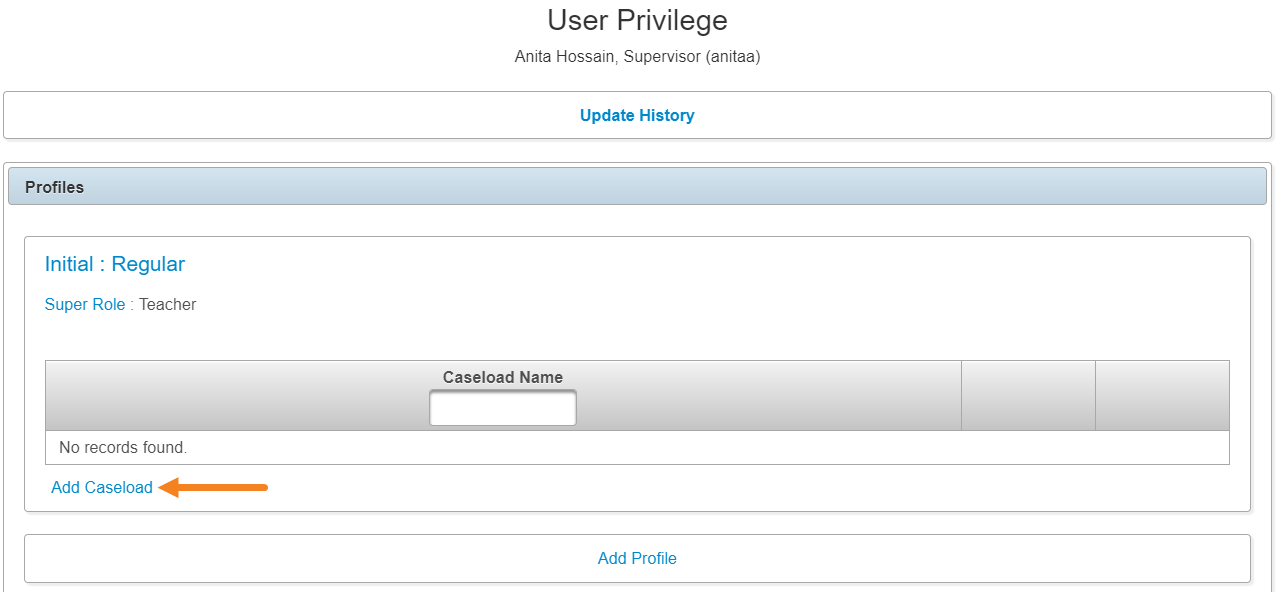
Task: Sort by Caseload Name column header
Action: 503,377
